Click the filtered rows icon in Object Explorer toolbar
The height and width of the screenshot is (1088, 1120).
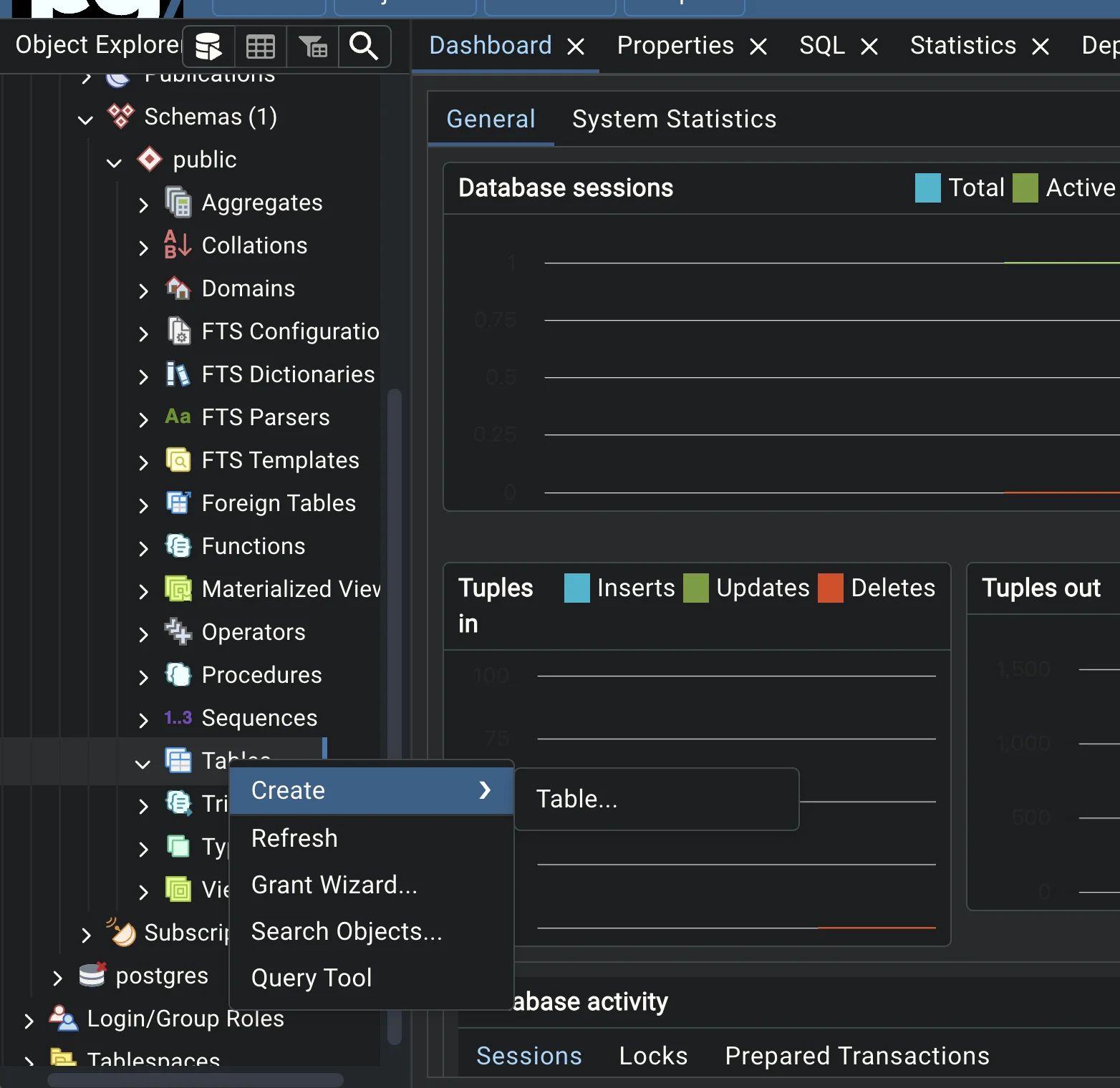pyautogui.click(x=312, y=47)
